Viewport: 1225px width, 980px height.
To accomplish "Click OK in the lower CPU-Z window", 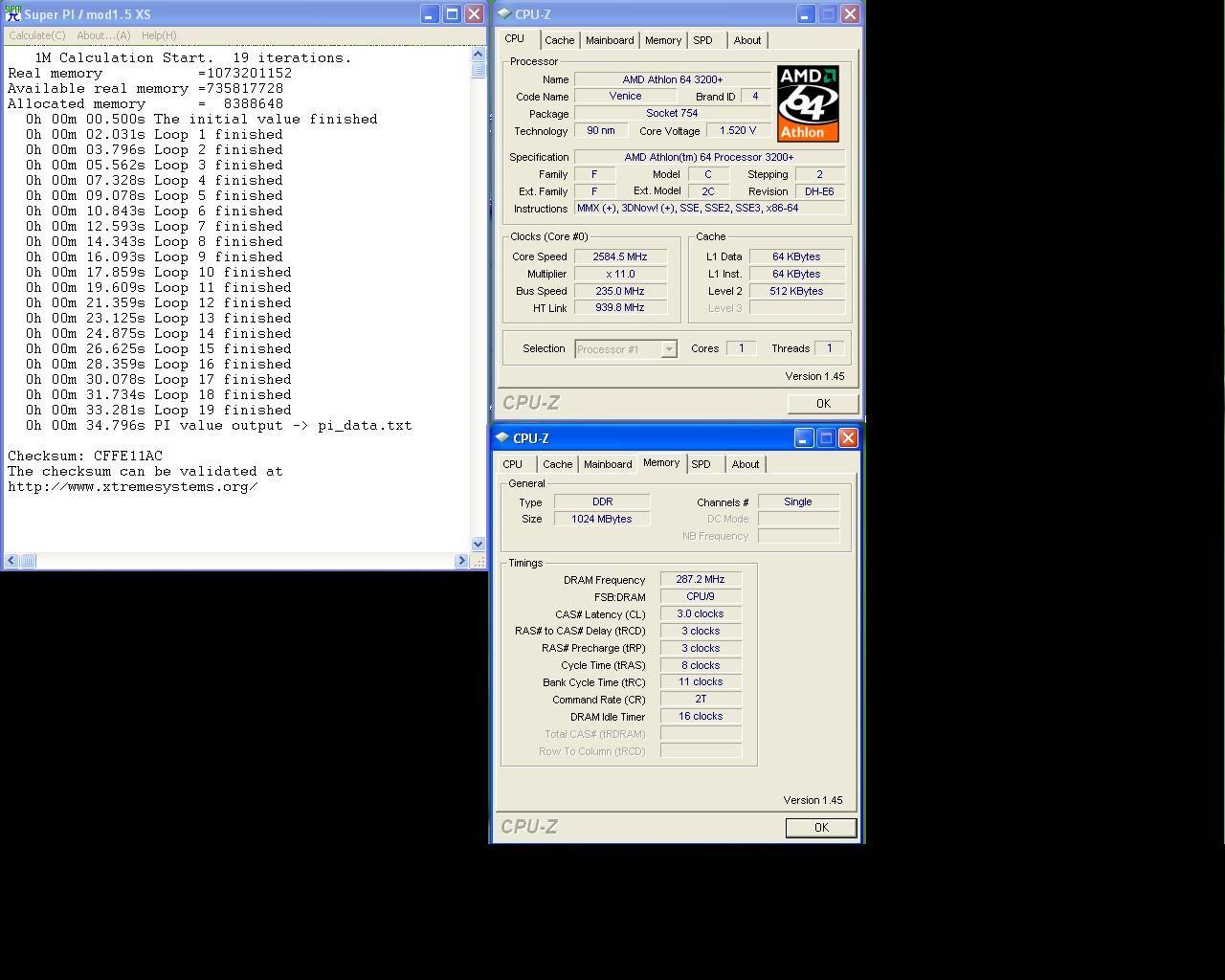I will pyautogui.click(x=821, y=828).
